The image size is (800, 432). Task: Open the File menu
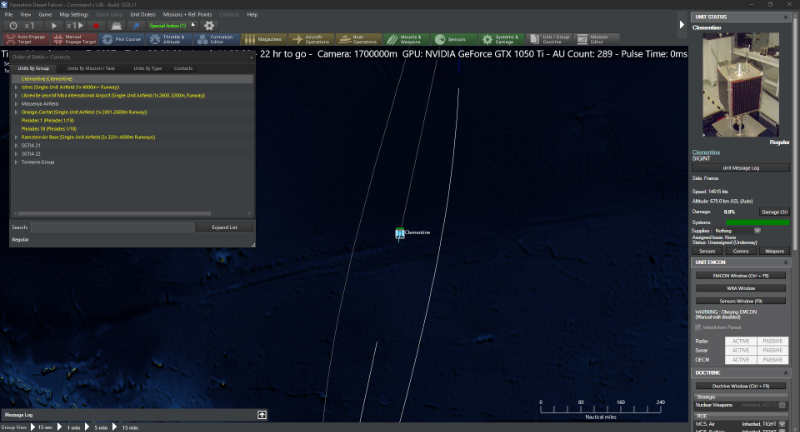pyautogui.click(x=9, y=14)
